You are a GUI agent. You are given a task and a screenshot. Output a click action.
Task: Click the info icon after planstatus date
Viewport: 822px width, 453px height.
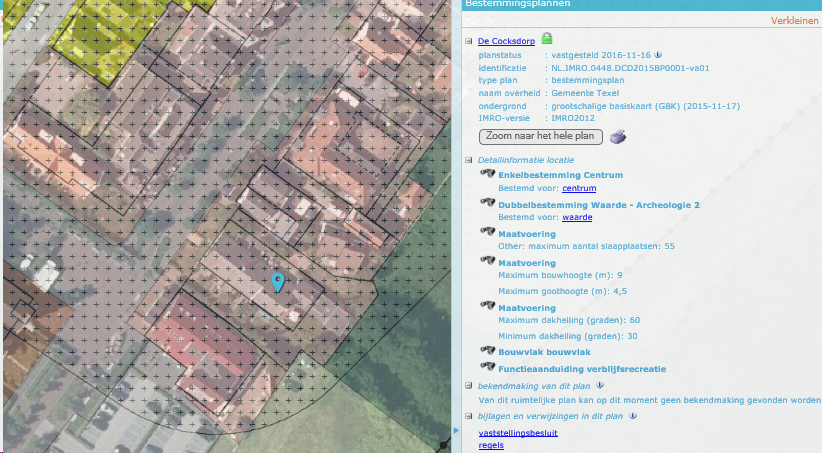coord(659,55)
